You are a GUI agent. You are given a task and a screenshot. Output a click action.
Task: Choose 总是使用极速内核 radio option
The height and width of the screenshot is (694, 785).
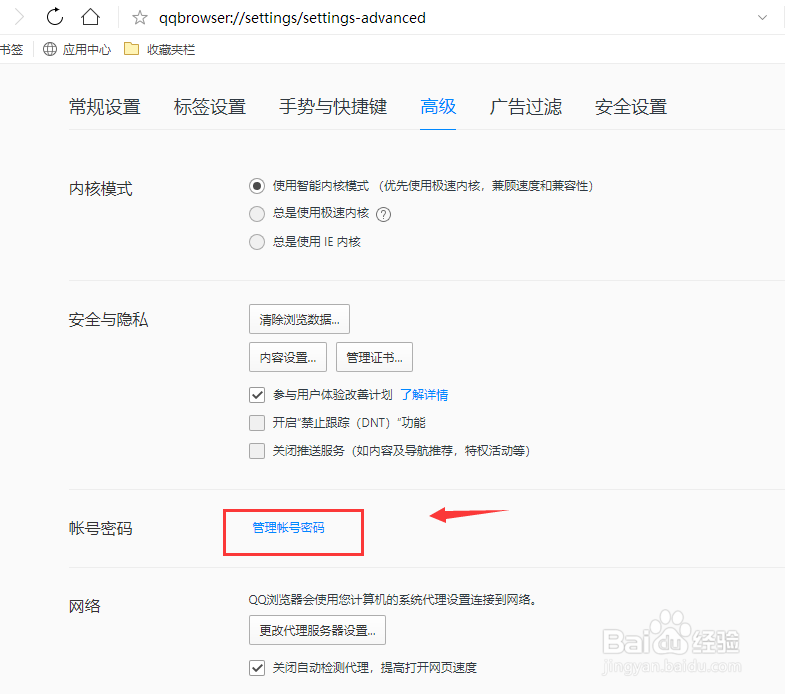[257, 214]
